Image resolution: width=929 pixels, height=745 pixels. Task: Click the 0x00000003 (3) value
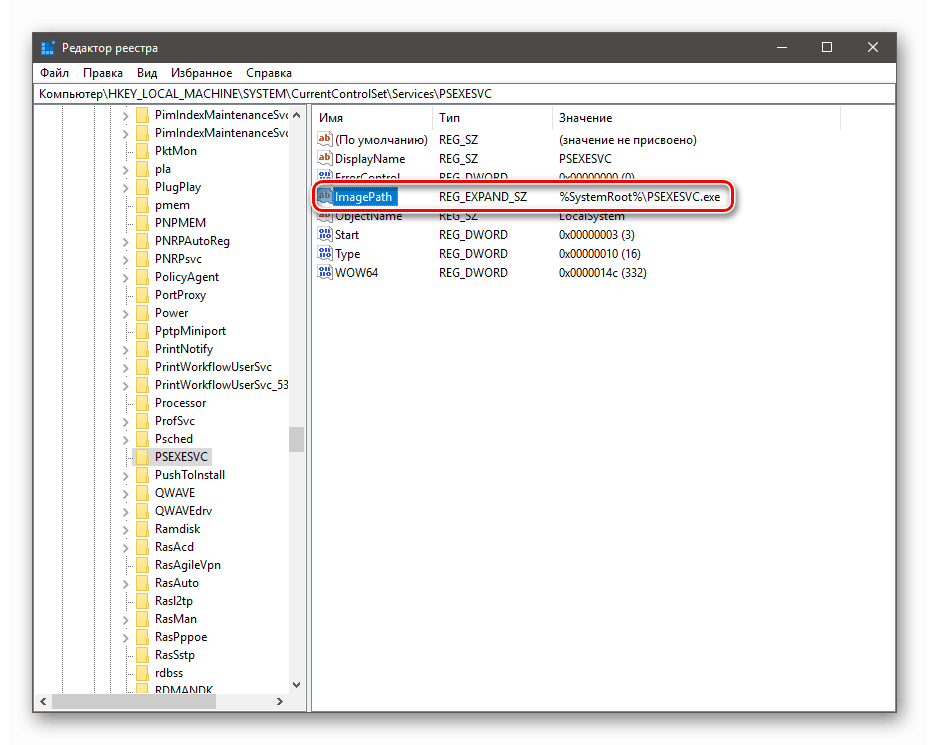point(597,235)
